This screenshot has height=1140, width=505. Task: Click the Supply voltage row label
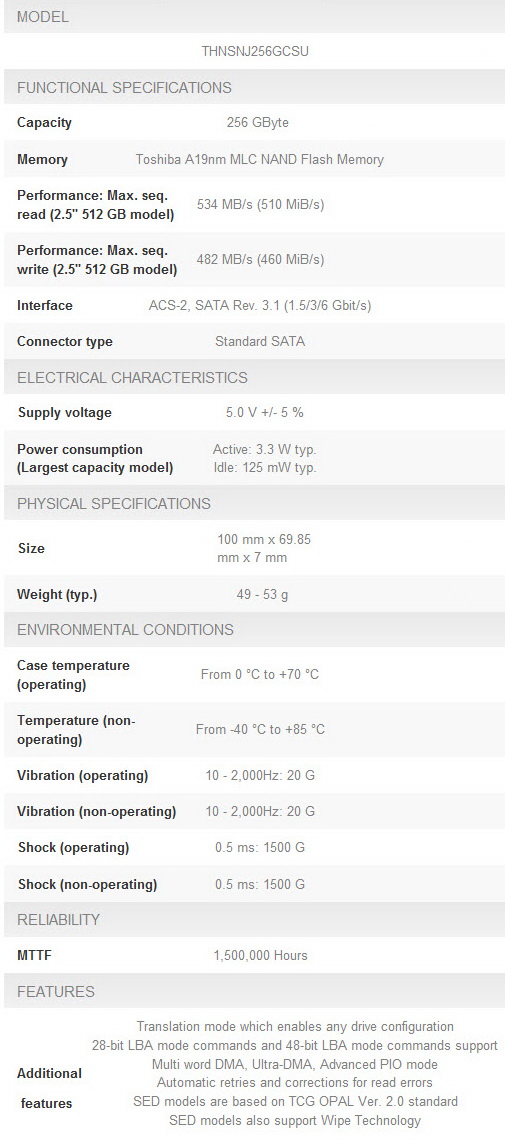click(65, 413)
